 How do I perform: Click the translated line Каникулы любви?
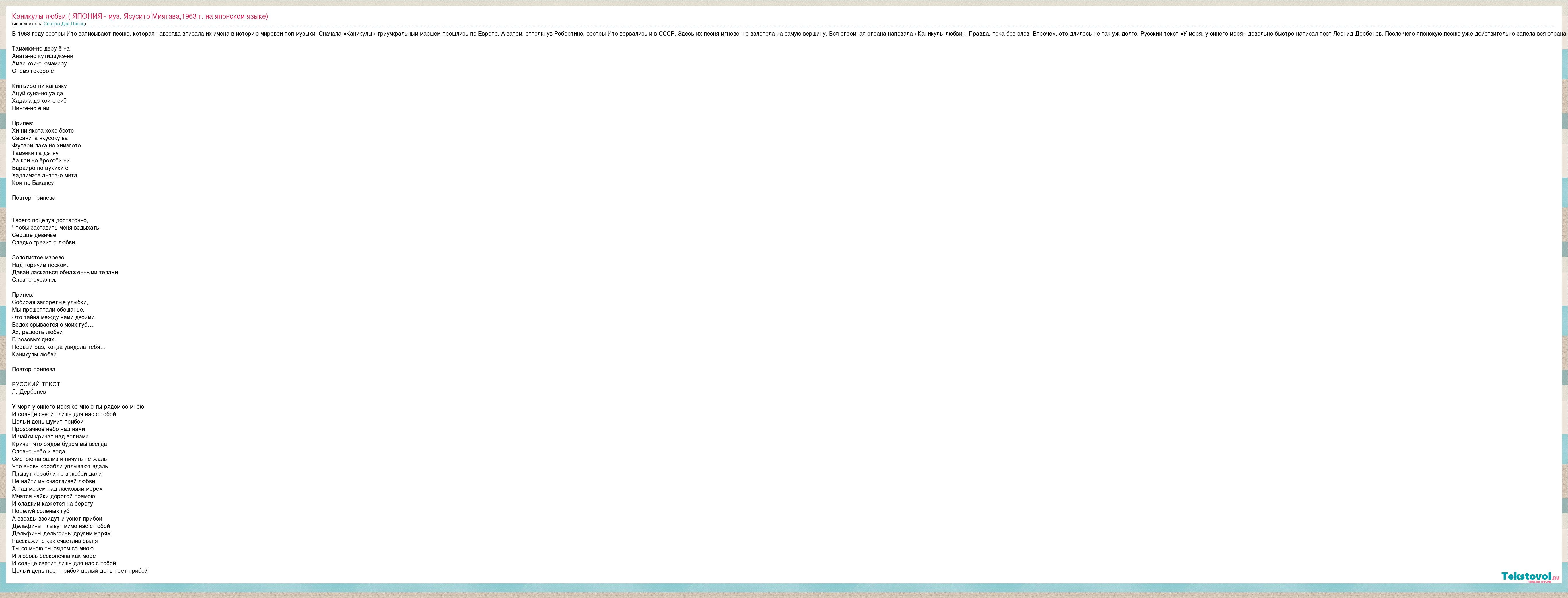(34, 354)
